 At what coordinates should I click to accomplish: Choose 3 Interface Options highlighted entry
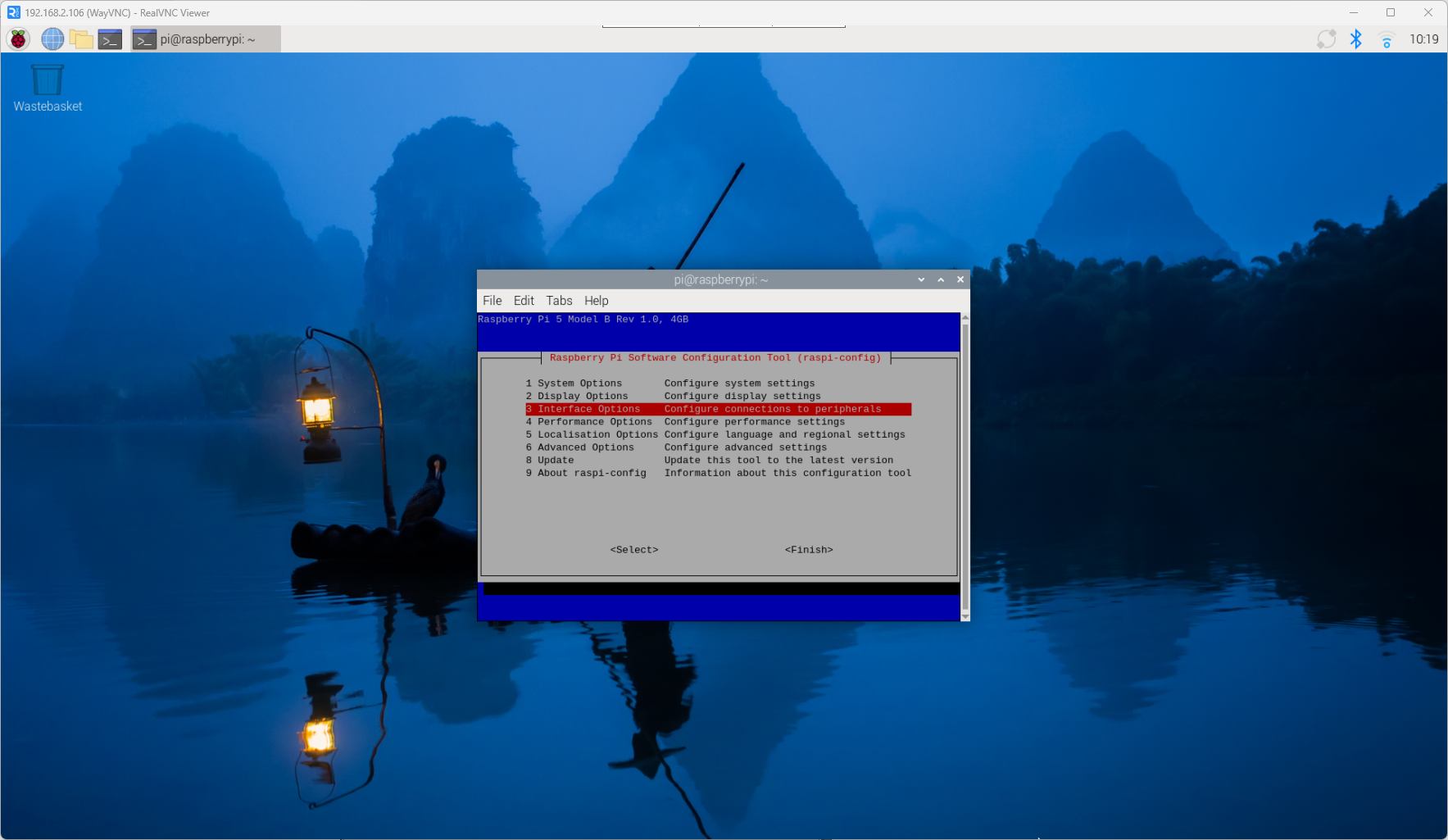click(718, 409)
